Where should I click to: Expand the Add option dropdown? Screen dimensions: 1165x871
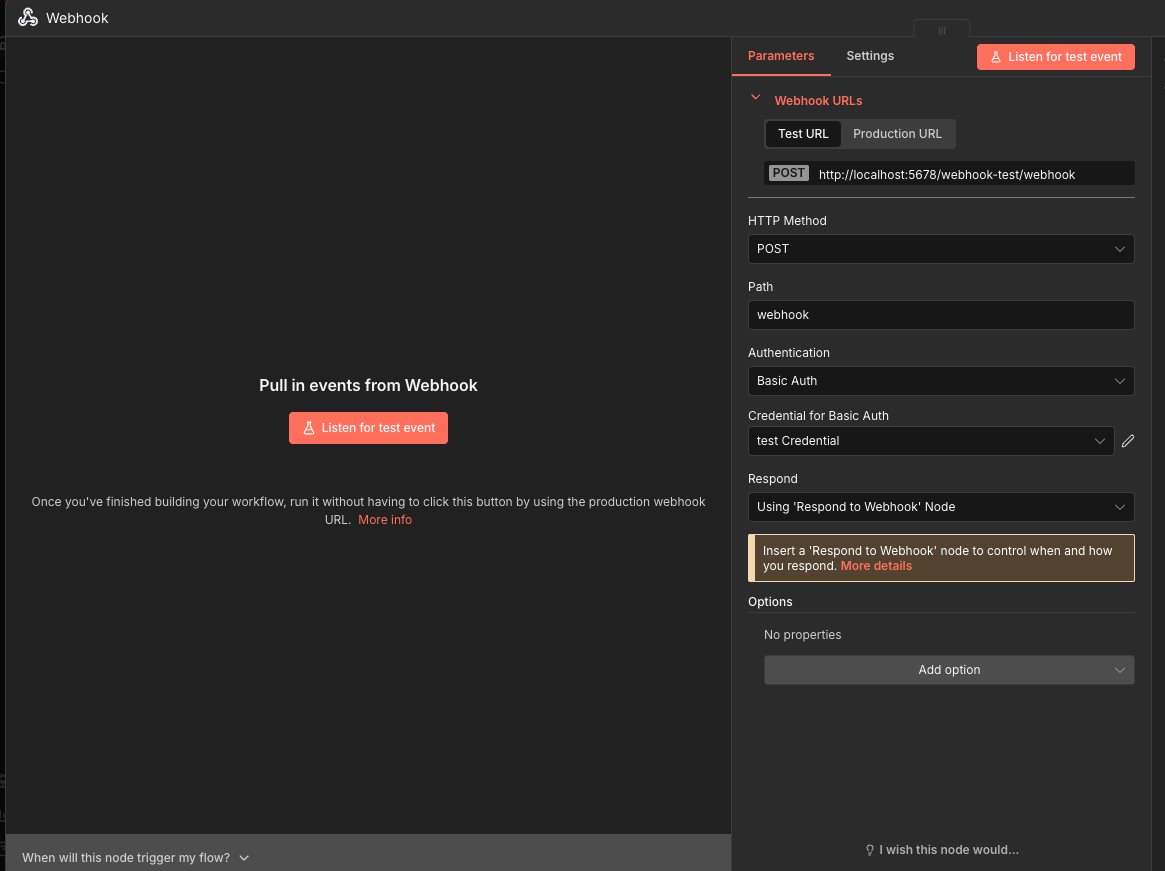[948, 670]
